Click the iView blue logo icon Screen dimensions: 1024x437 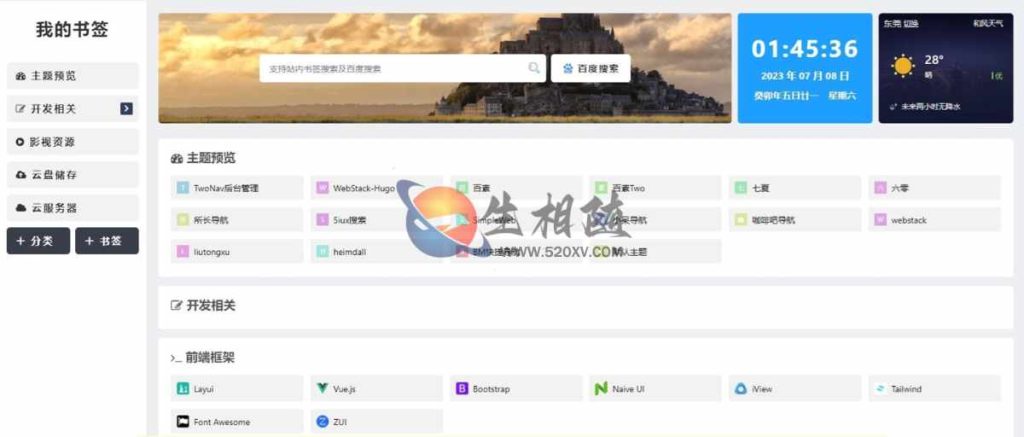tap(741, 389)
